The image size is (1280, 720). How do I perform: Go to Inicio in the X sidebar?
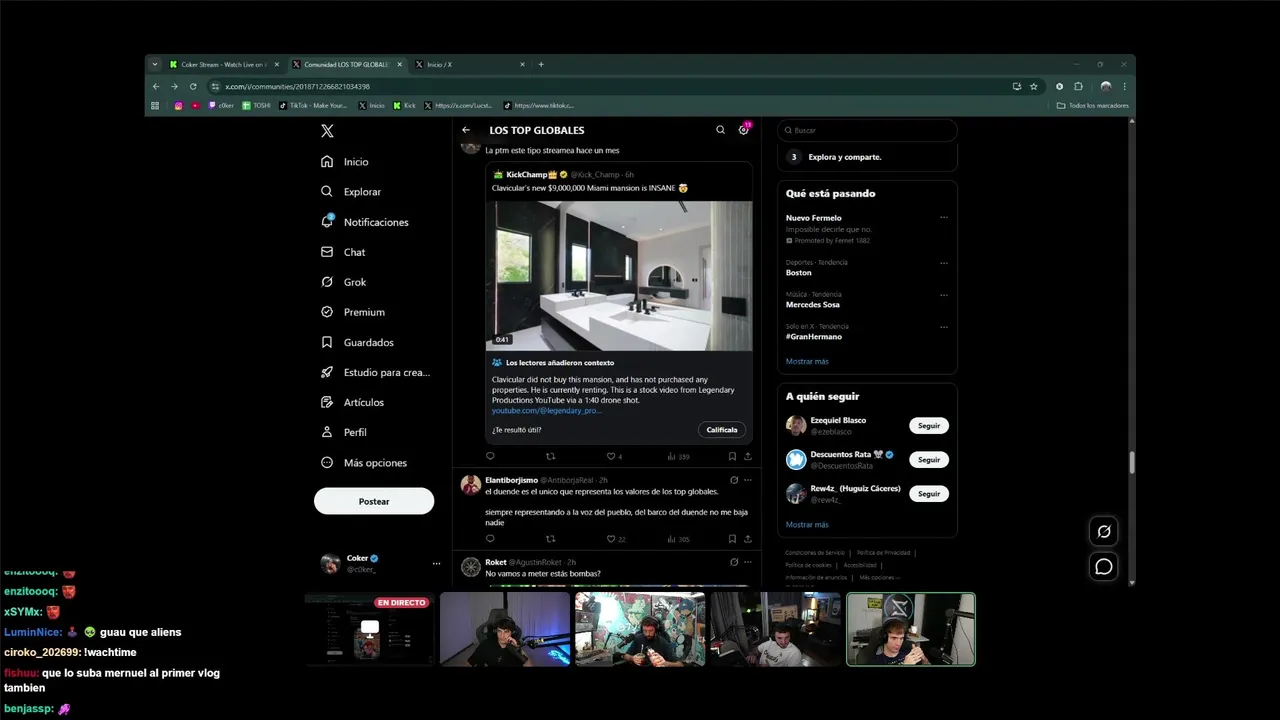click(x=345, y=161)
